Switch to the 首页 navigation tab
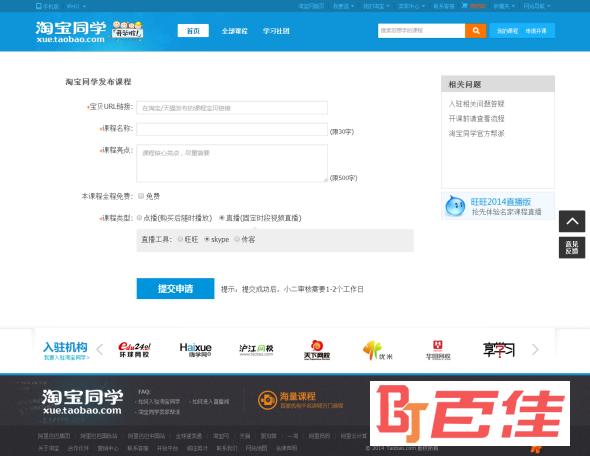590x456 pixels. [193, 31]
